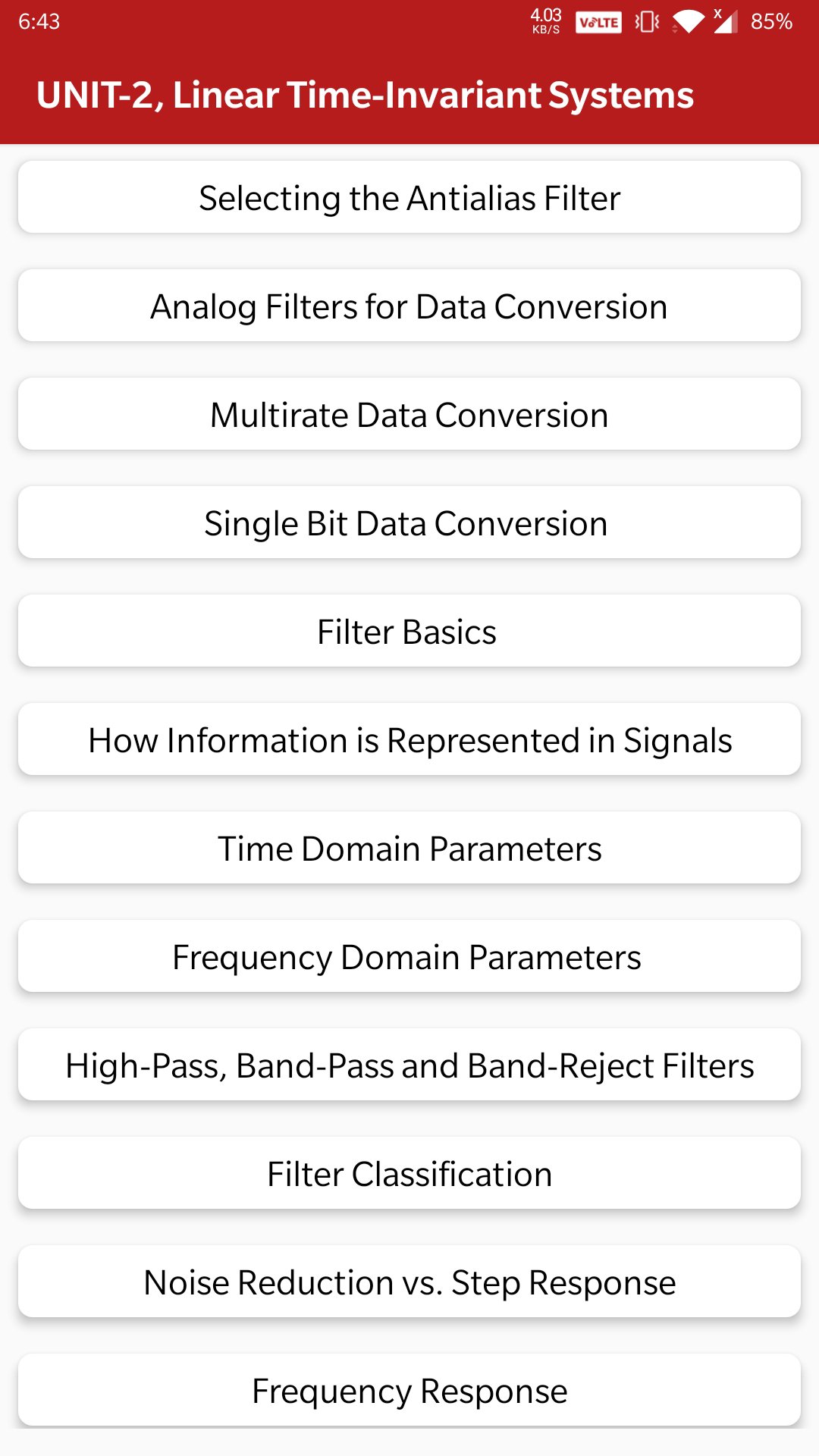The height and width of the screenshot is (1456, 819).
Task: Tap the mobile signal strength icon
Action: [725, 21]
